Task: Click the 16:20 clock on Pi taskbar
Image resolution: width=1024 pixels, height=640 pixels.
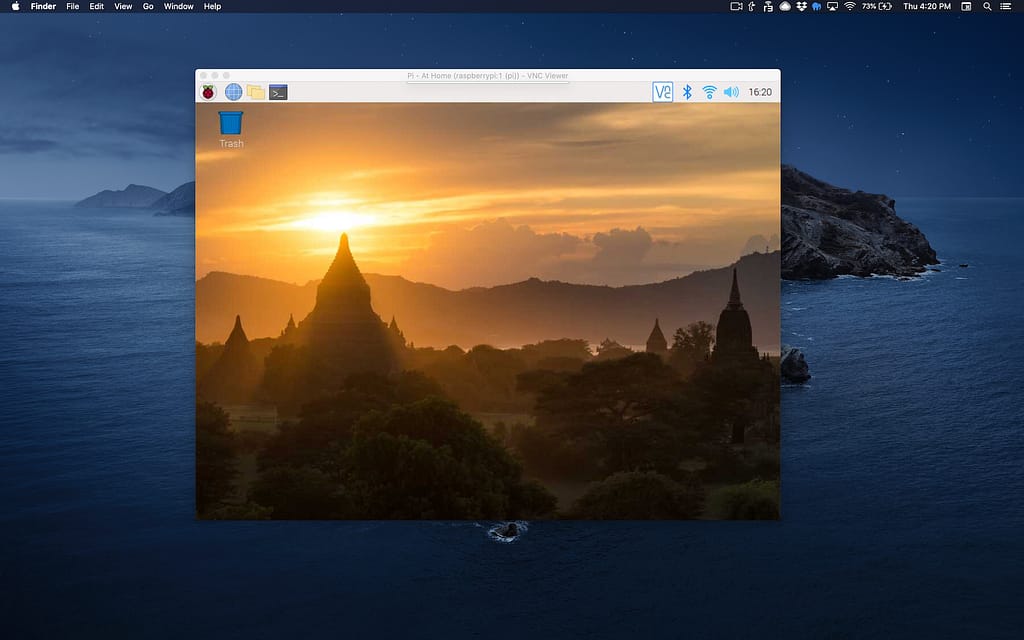Action: click(x=760, y=92)
